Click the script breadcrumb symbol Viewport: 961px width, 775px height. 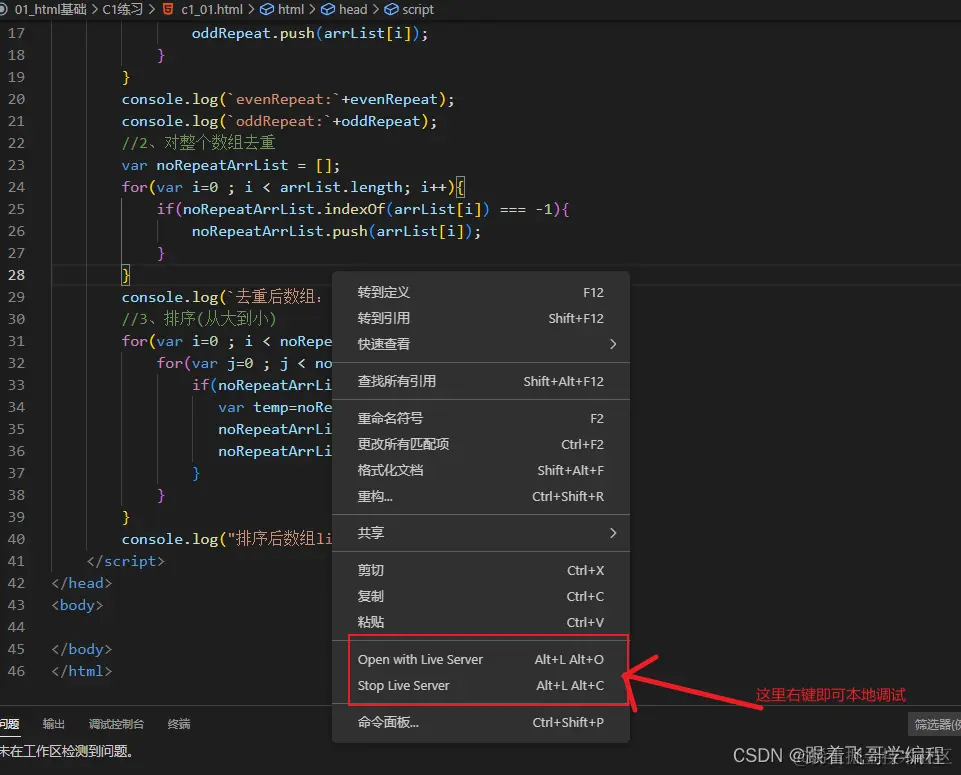[x=418, y=9]
